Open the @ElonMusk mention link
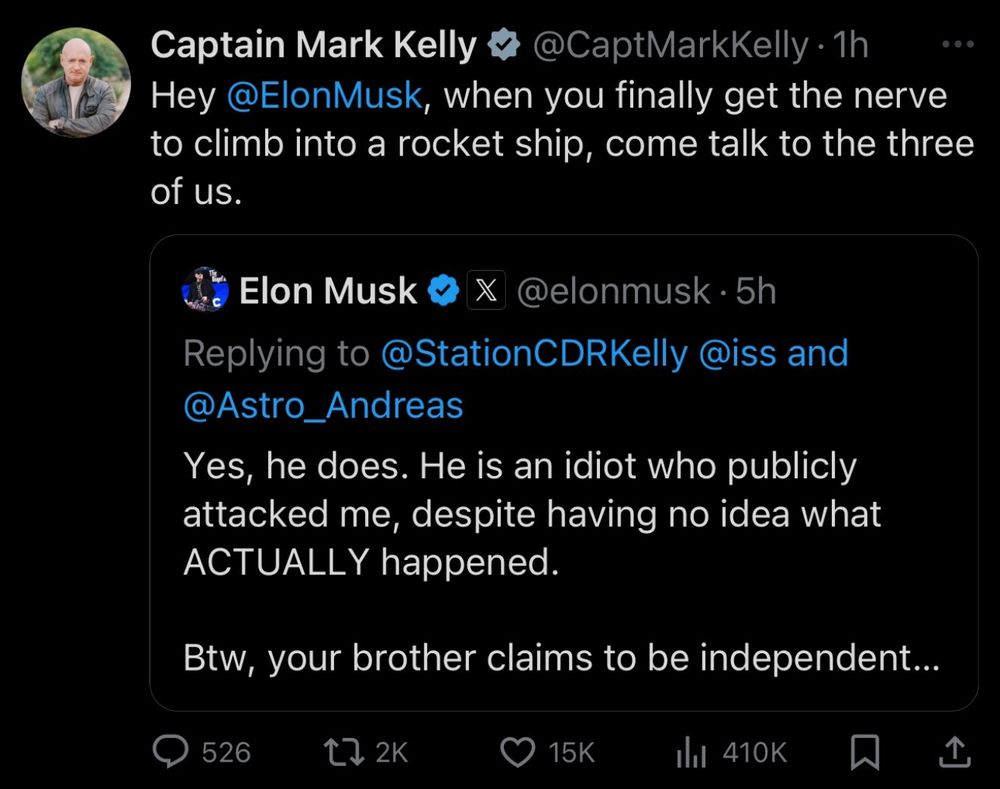Viewport: 1000px width, 789px height. [326, 96]
